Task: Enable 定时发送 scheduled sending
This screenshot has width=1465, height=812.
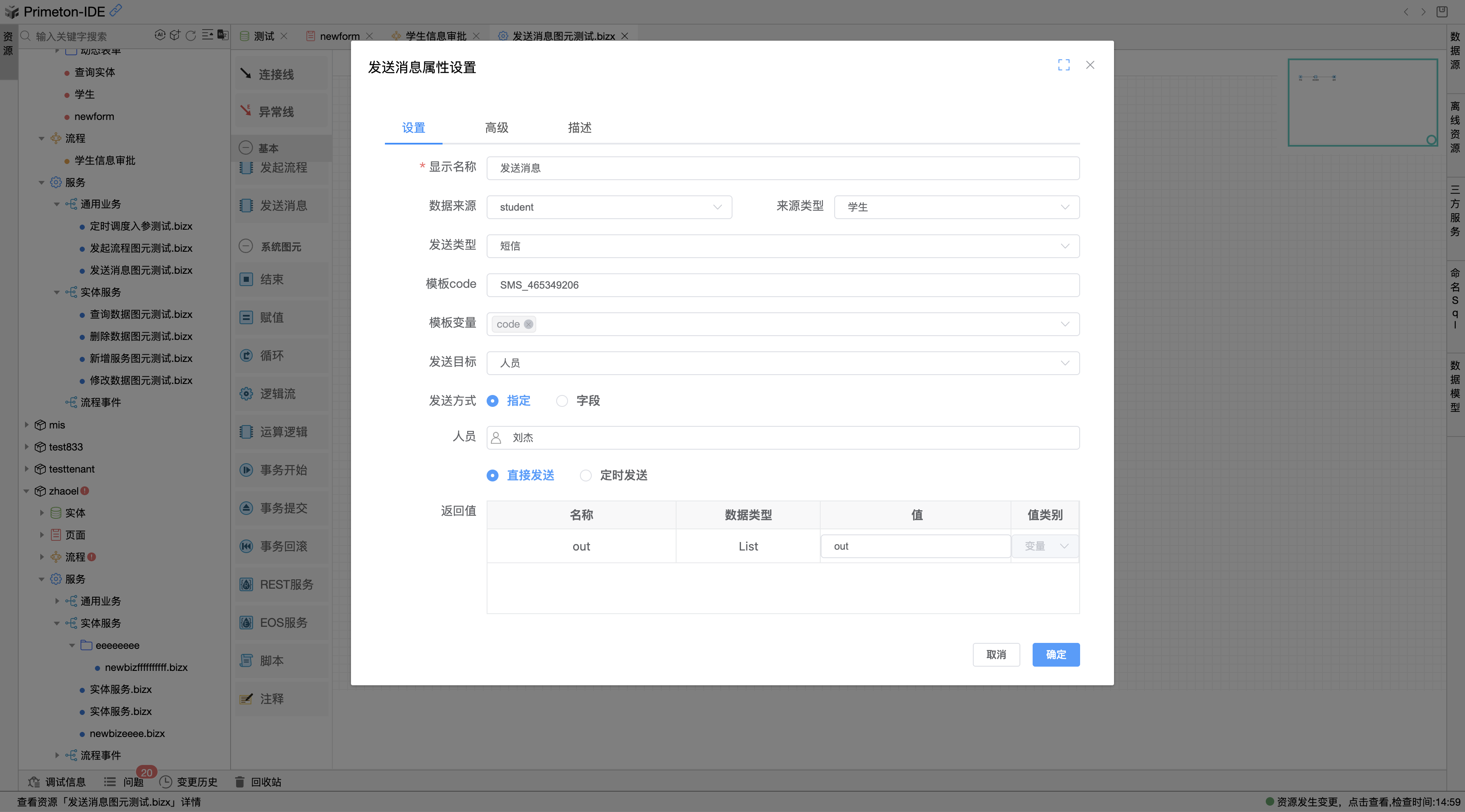Action: point(586,476)
